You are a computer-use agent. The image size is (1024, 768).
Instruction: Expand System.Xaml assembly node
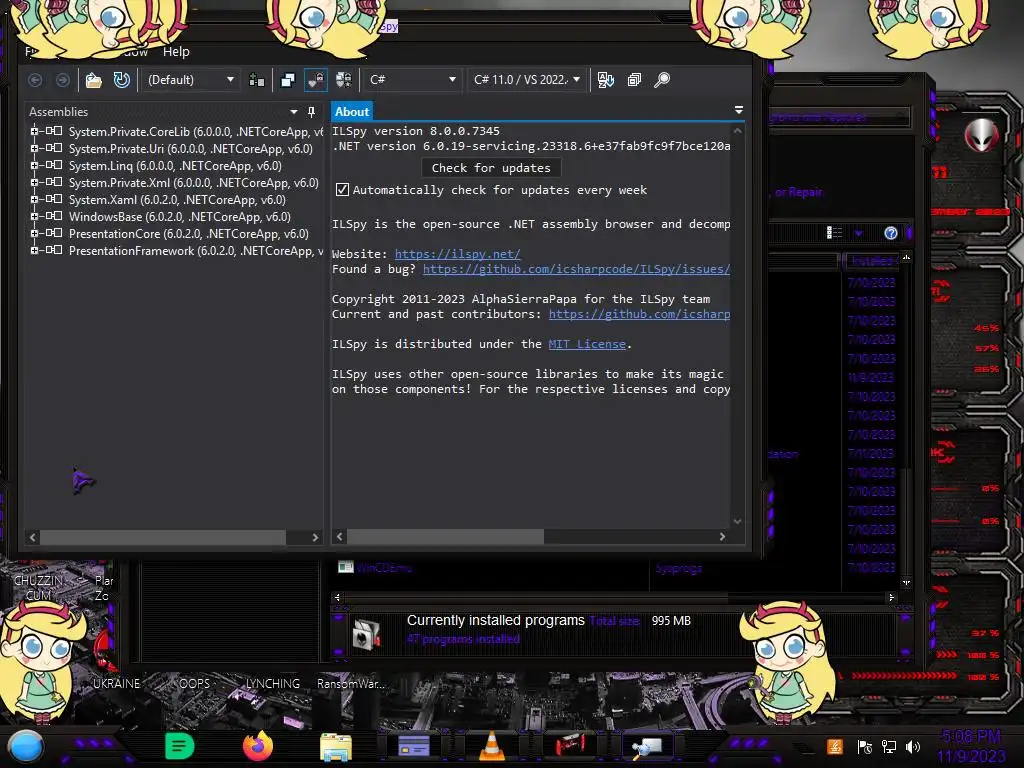[x=34, y=199]
